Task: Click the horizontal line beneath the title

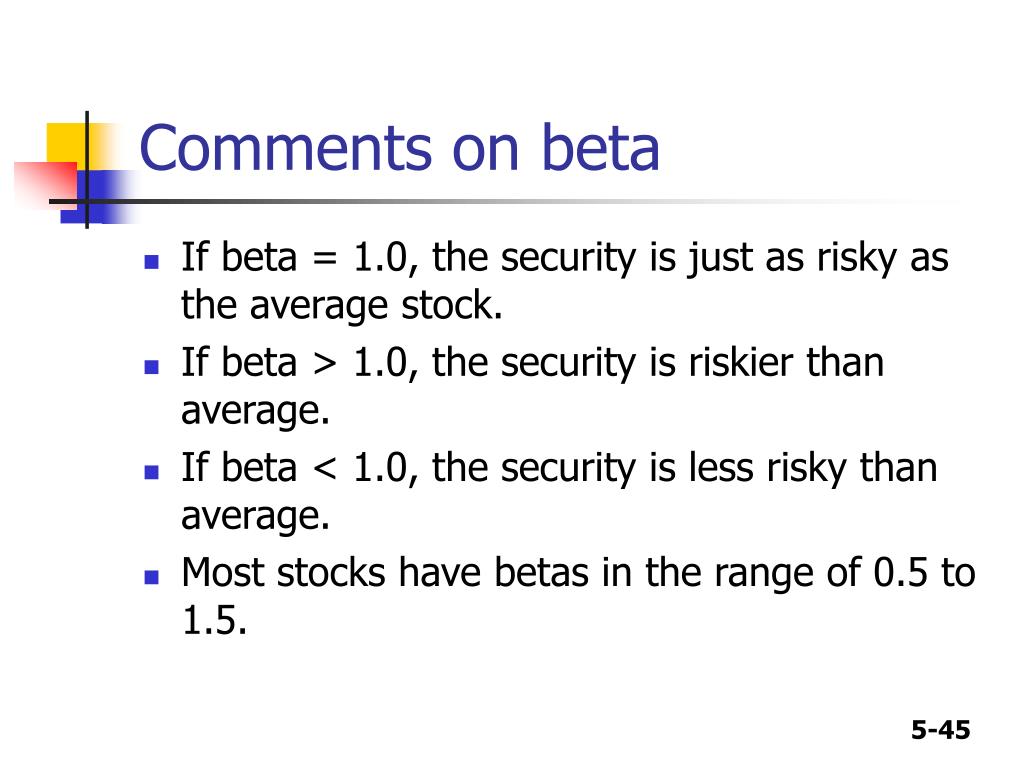Action: (496, 201)
